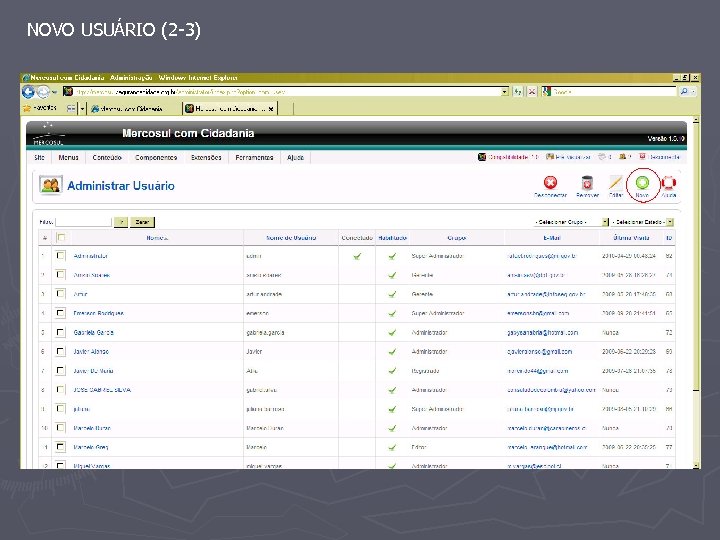Open the Selecionar Grupo dropdown
Image resolution: width=720 pixels, height=540 pixels.
coord(571,222)
